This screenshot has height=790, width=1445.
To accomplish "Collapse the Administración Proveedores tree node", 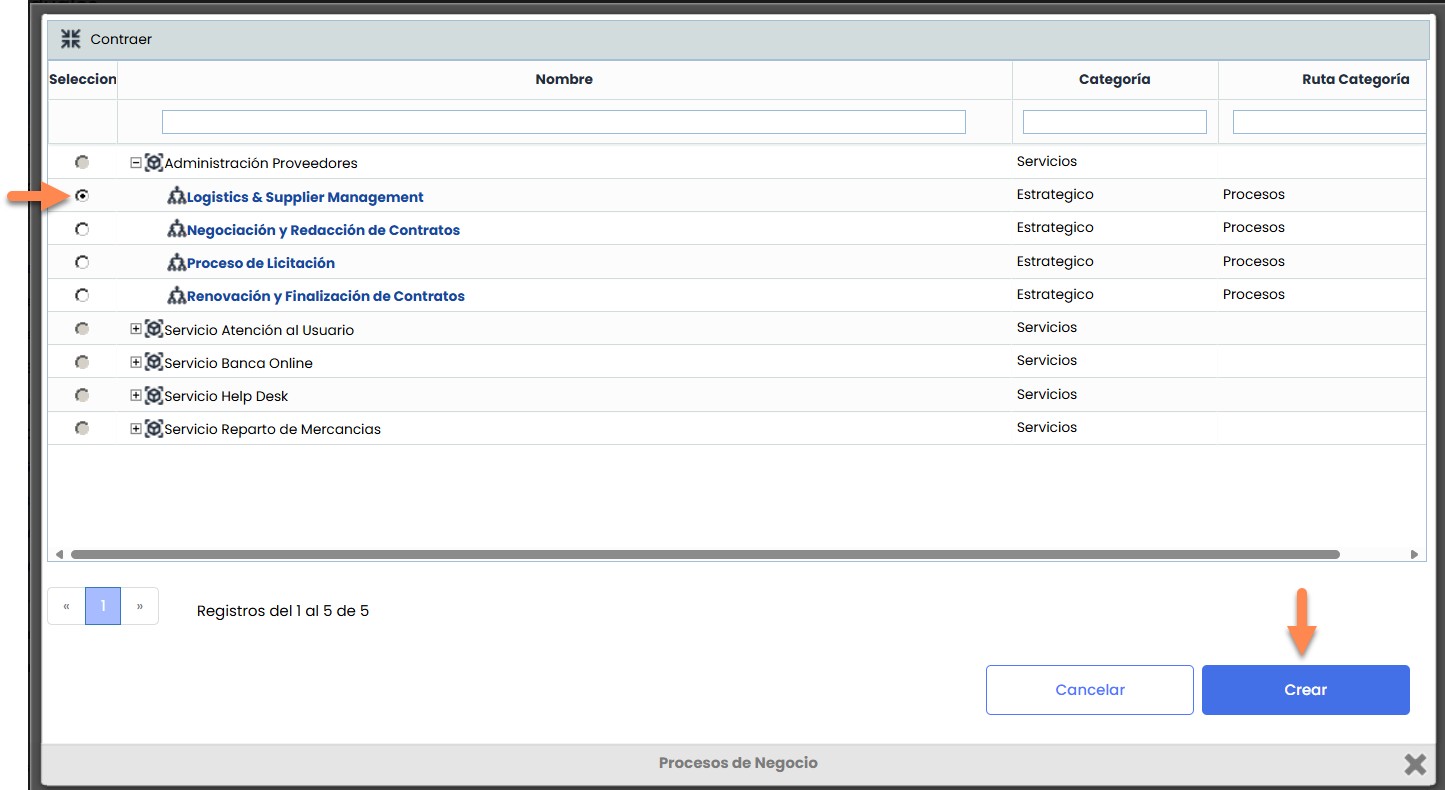I will pos(136,163).
